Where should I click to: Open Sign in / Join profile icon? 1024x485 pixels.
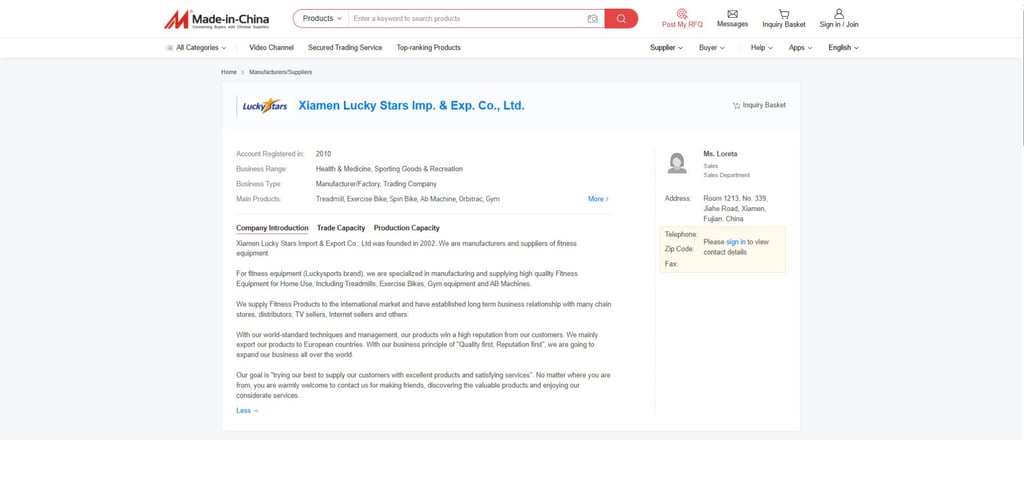click(839, 18)
